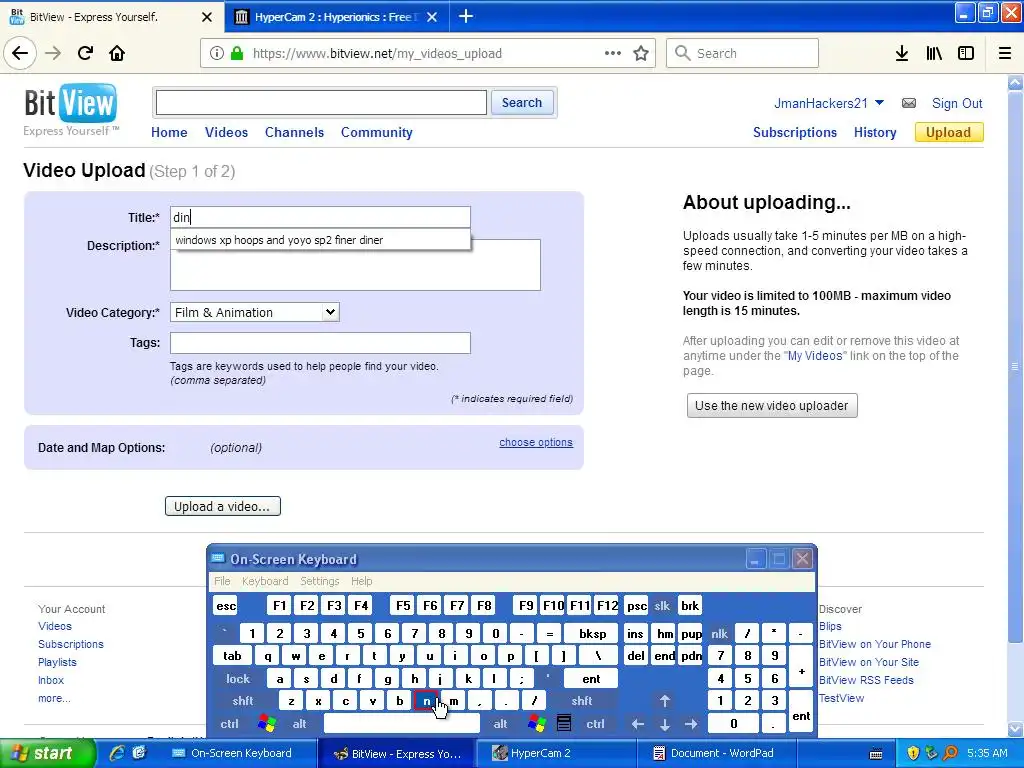Image resolution: width=1024 pixels, height=768 pixels.
Task: Open the File menu in On-Screen Keyboard
Action: pyautogui.click(x=222, y=581)
